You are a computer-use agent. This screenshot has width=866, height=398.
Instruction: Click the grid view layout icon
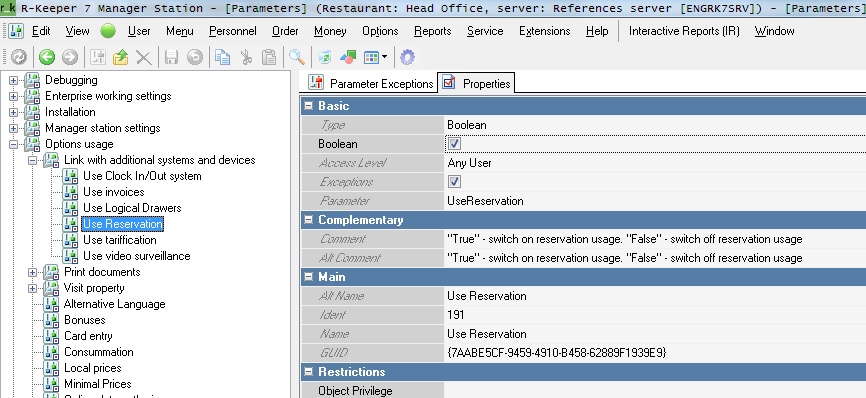[371, 57]
